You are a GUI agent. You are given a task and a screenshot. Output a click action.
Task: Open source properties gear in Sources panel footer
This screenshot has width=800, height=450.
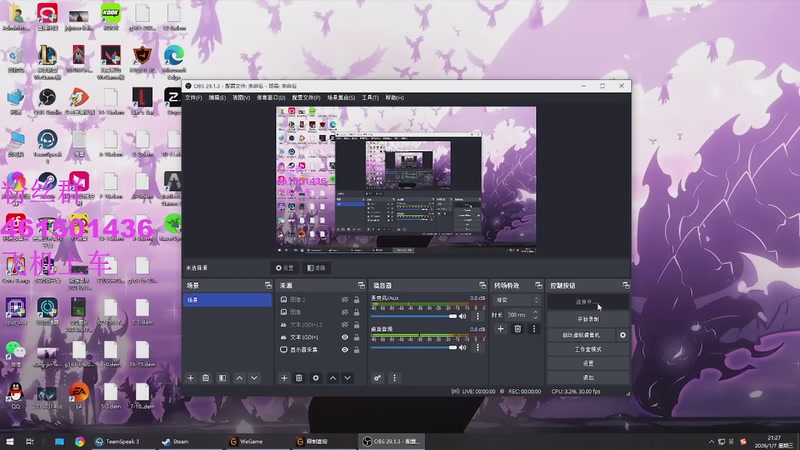tap(316, 378)
